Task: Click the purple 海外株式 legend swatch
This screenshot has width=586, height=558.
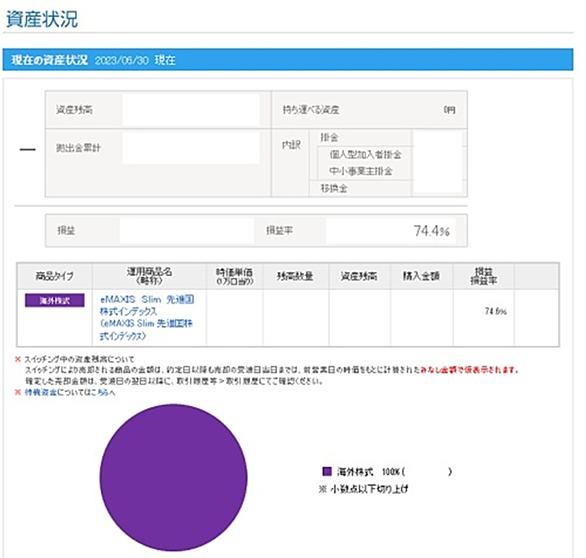Action: (x=327, y=471)
